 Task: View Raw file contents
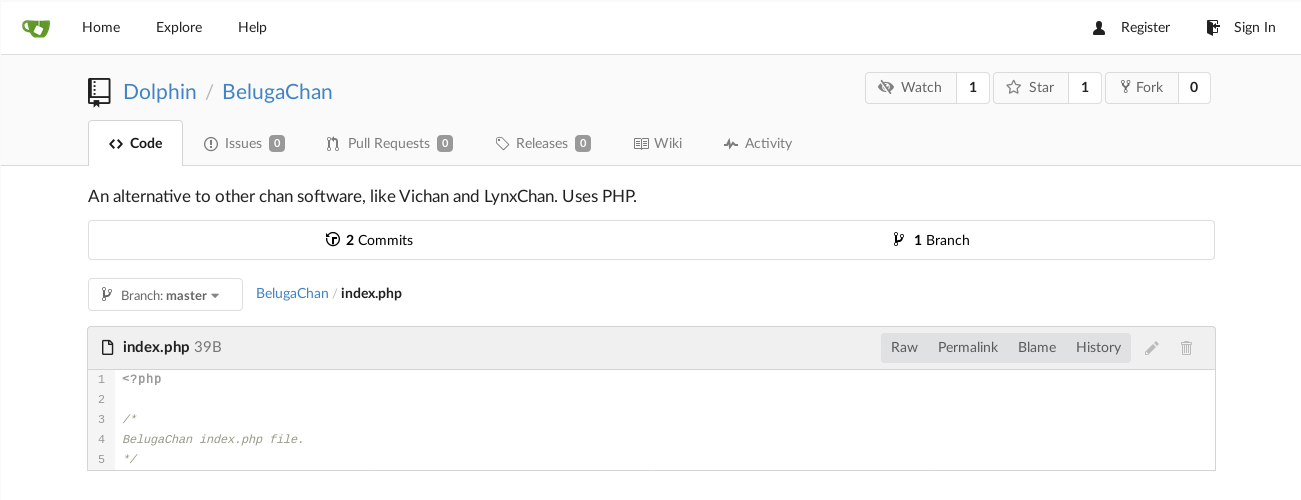point(904,348)
